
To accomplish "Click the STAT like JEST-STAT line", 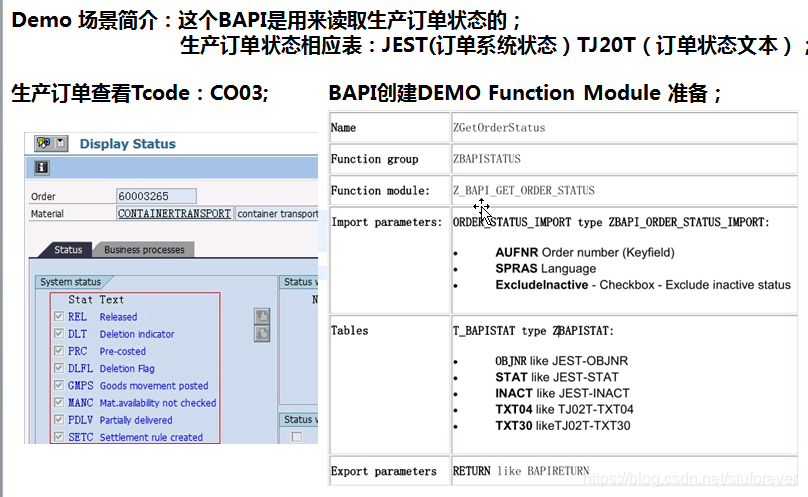I will [557, 377].
